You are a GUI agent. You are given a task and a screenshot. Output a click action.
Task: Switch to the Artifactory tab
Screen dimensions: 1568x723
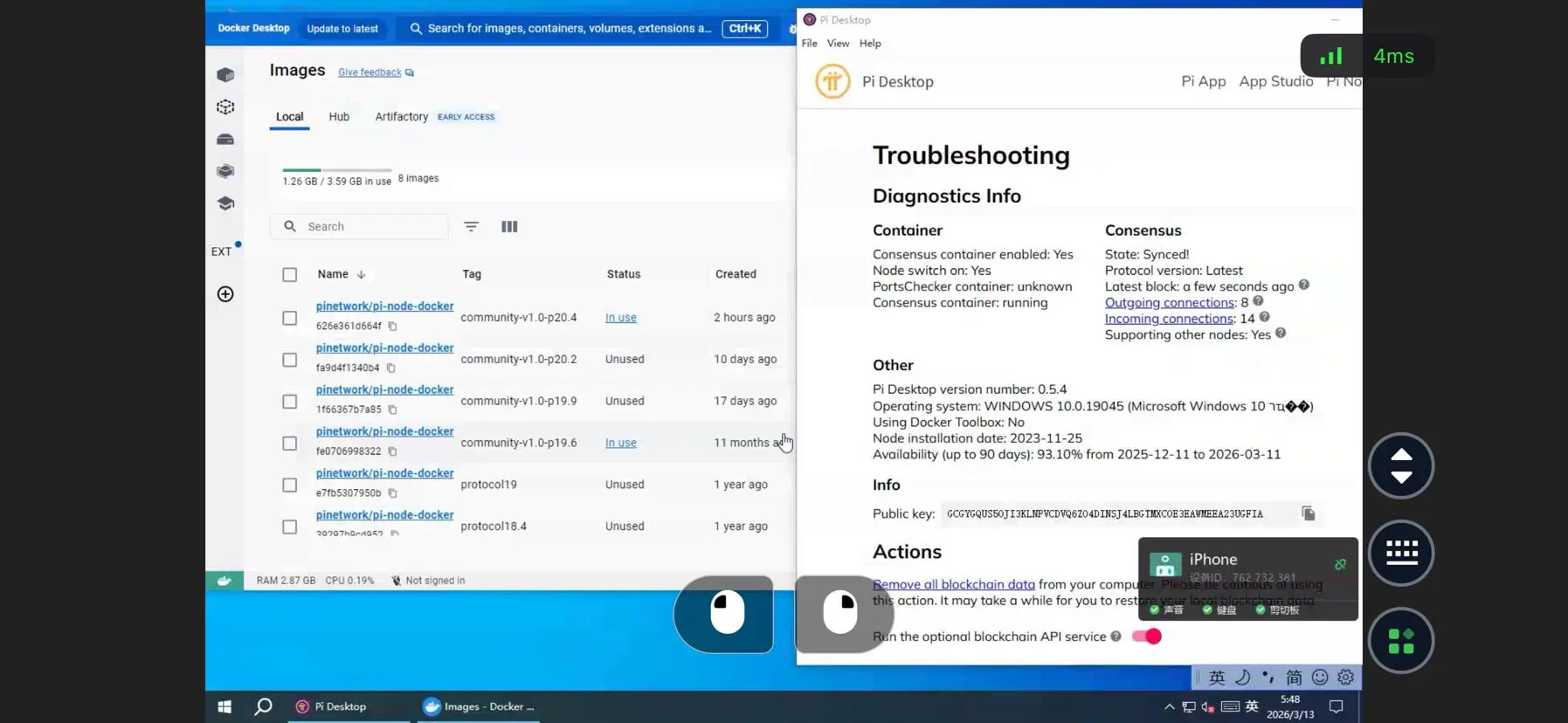[x=401, y=117]
